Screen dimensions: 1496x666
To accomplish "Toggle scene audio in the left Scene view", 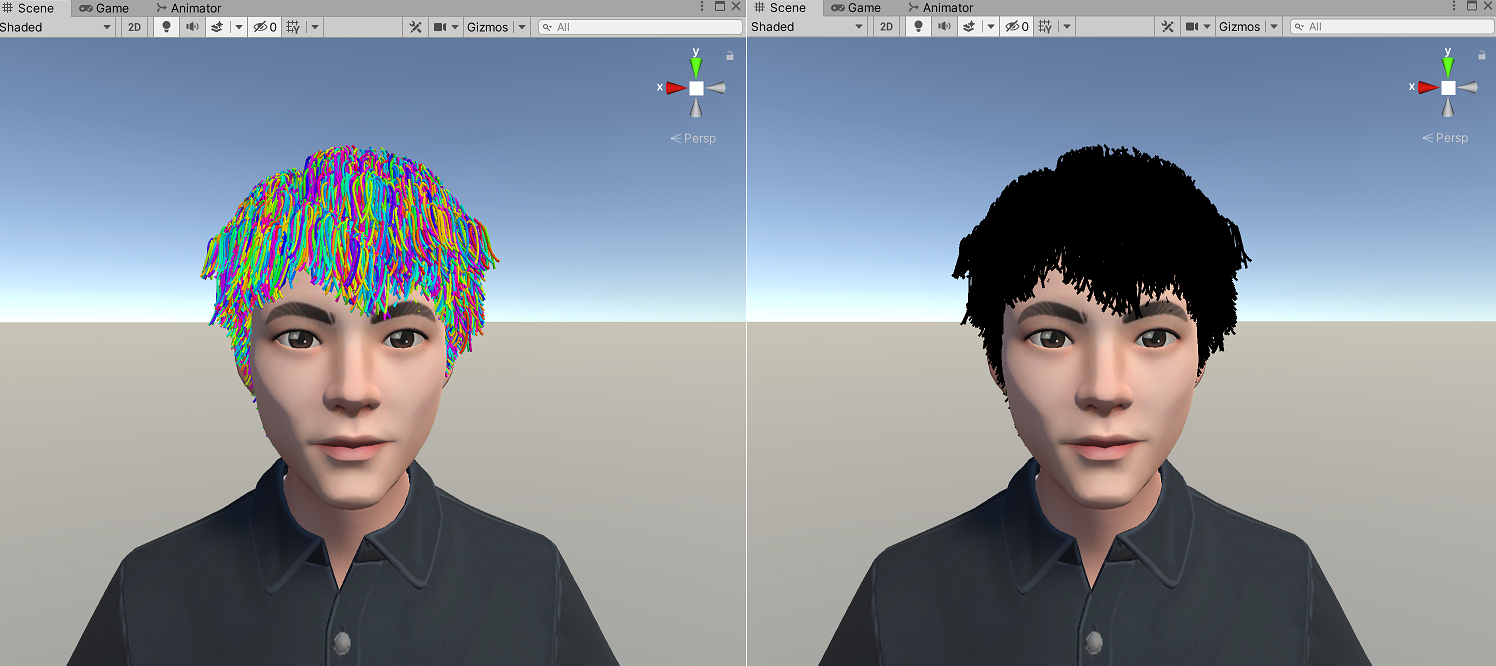I will (193, 26).
